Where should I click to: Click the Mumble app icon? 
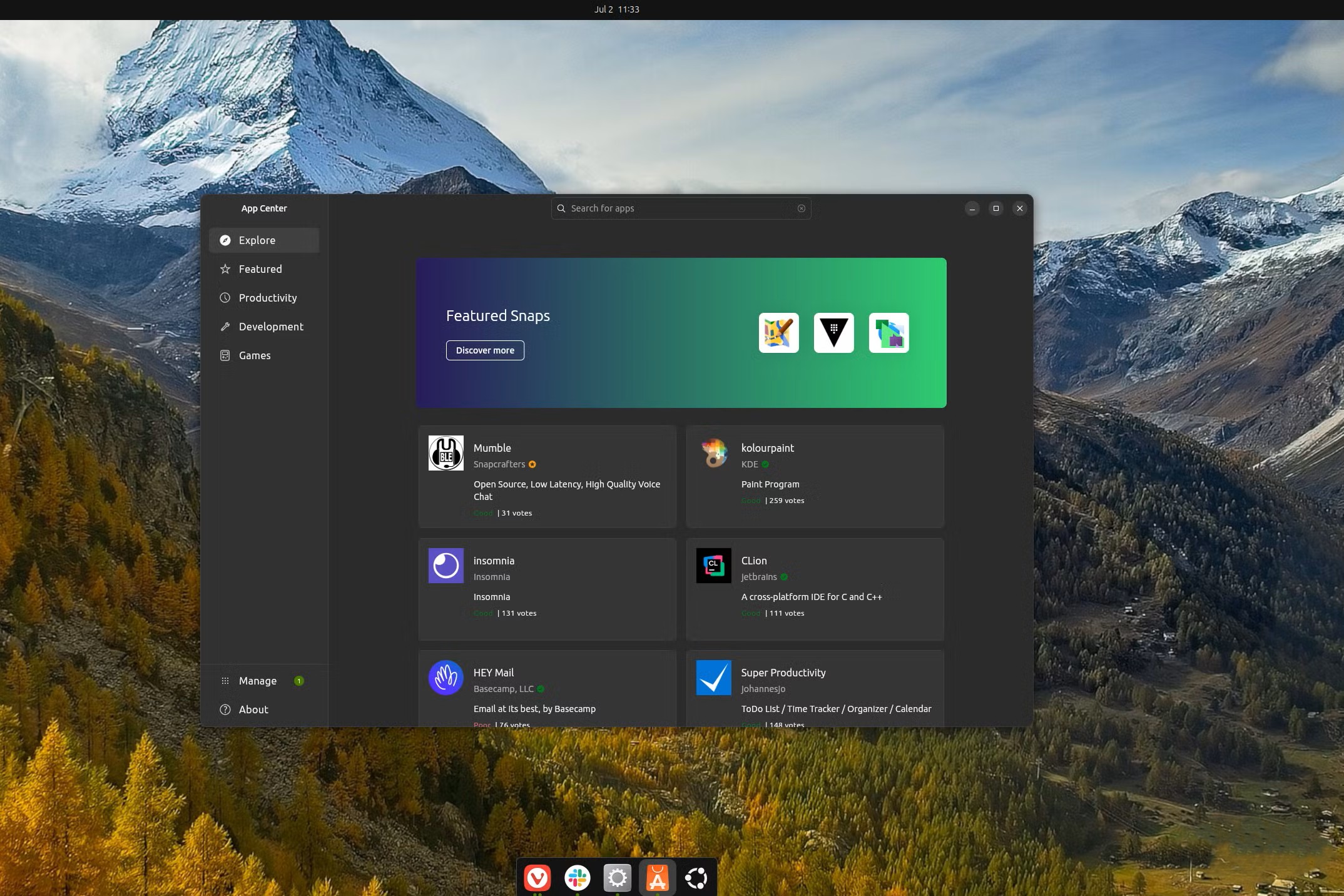point(445,452)
